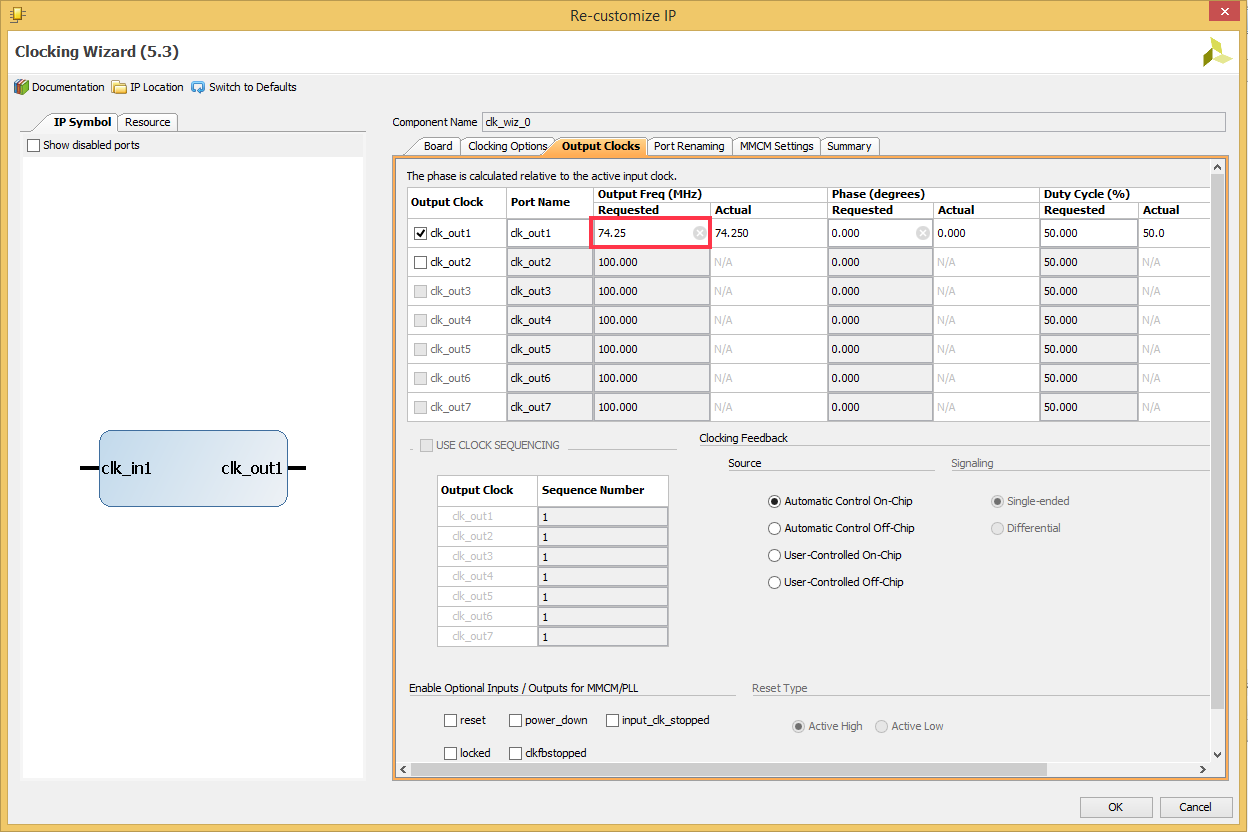
Task: Click the horizontal scrollbar right arrow
Action: click(1203, 770)
